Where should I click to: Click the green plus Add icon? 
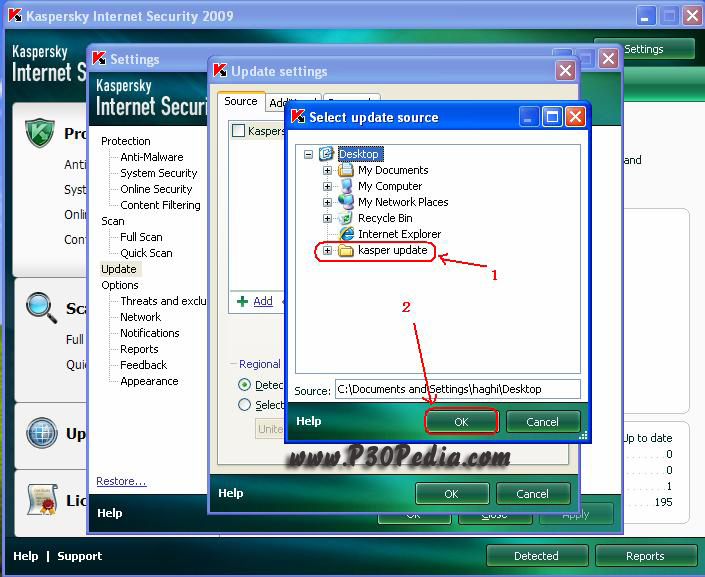[242, 301]
